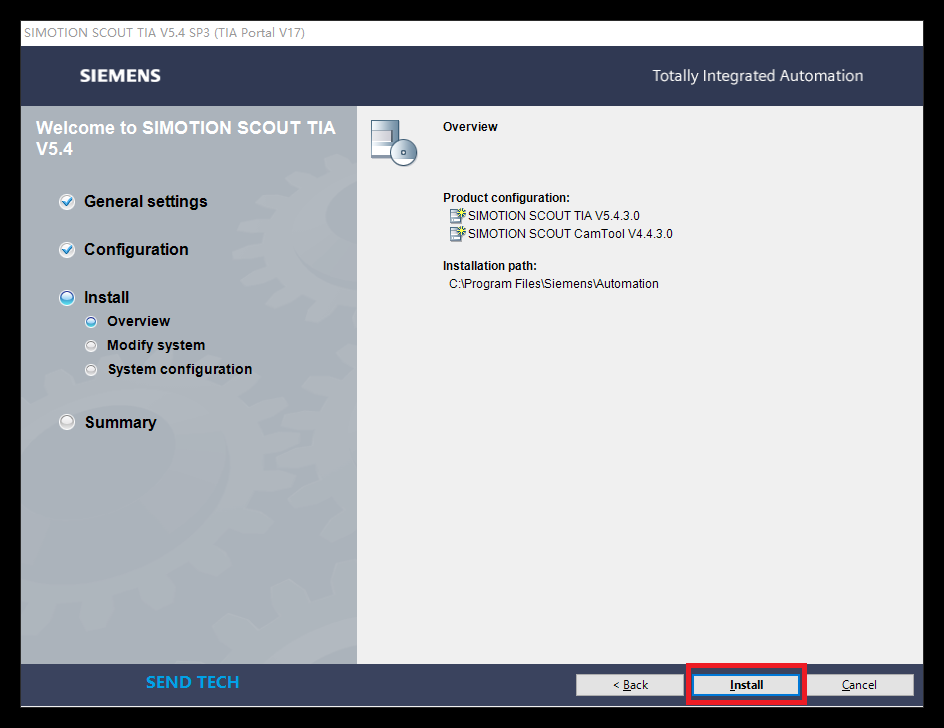The height and width of the screenshot is (728, 944).
Task: Select the System configuration radio button
Action: pos(90,369)
